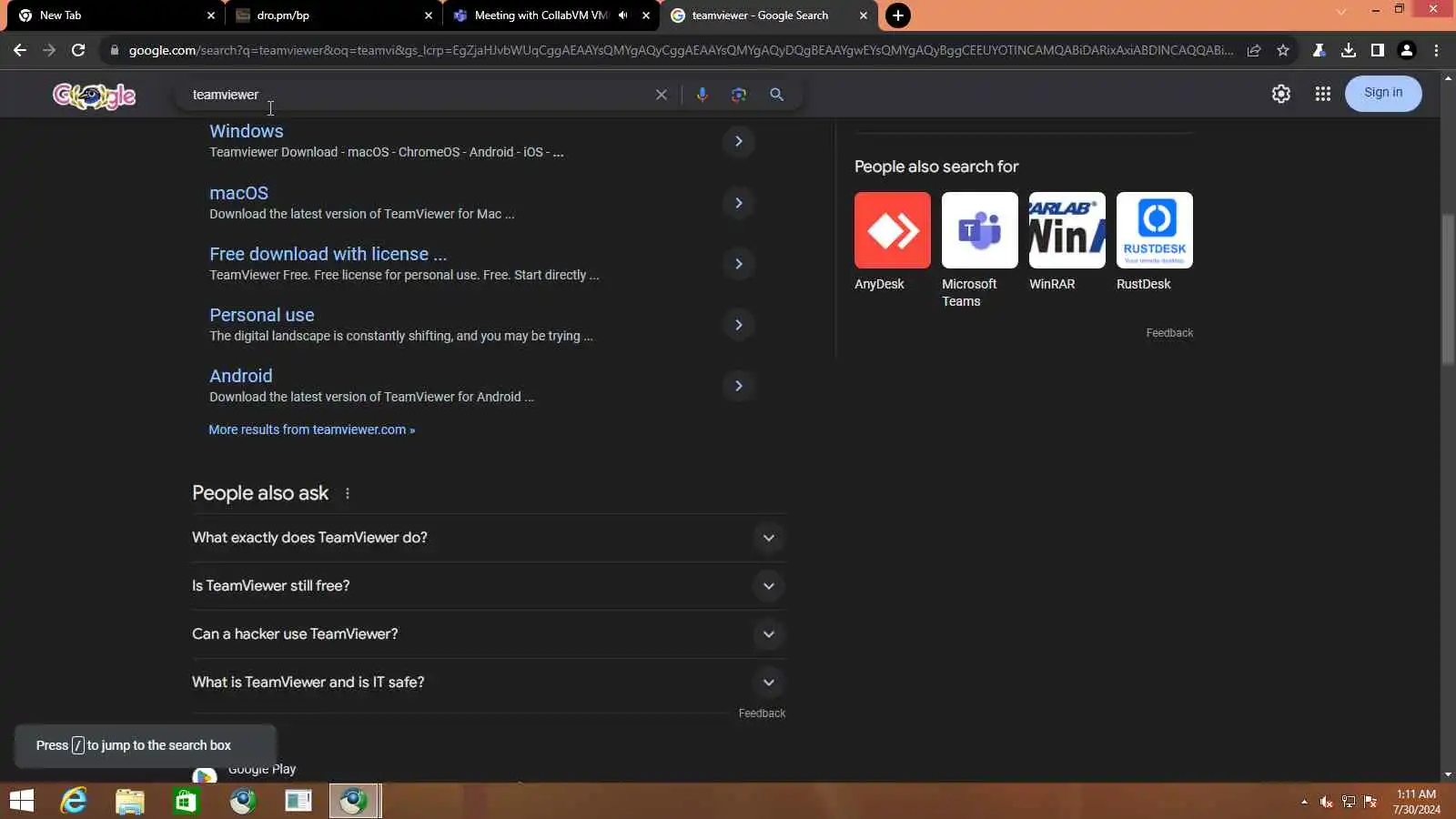
Task: Open the arrow beside Personal use
Action: coord(739,325)
